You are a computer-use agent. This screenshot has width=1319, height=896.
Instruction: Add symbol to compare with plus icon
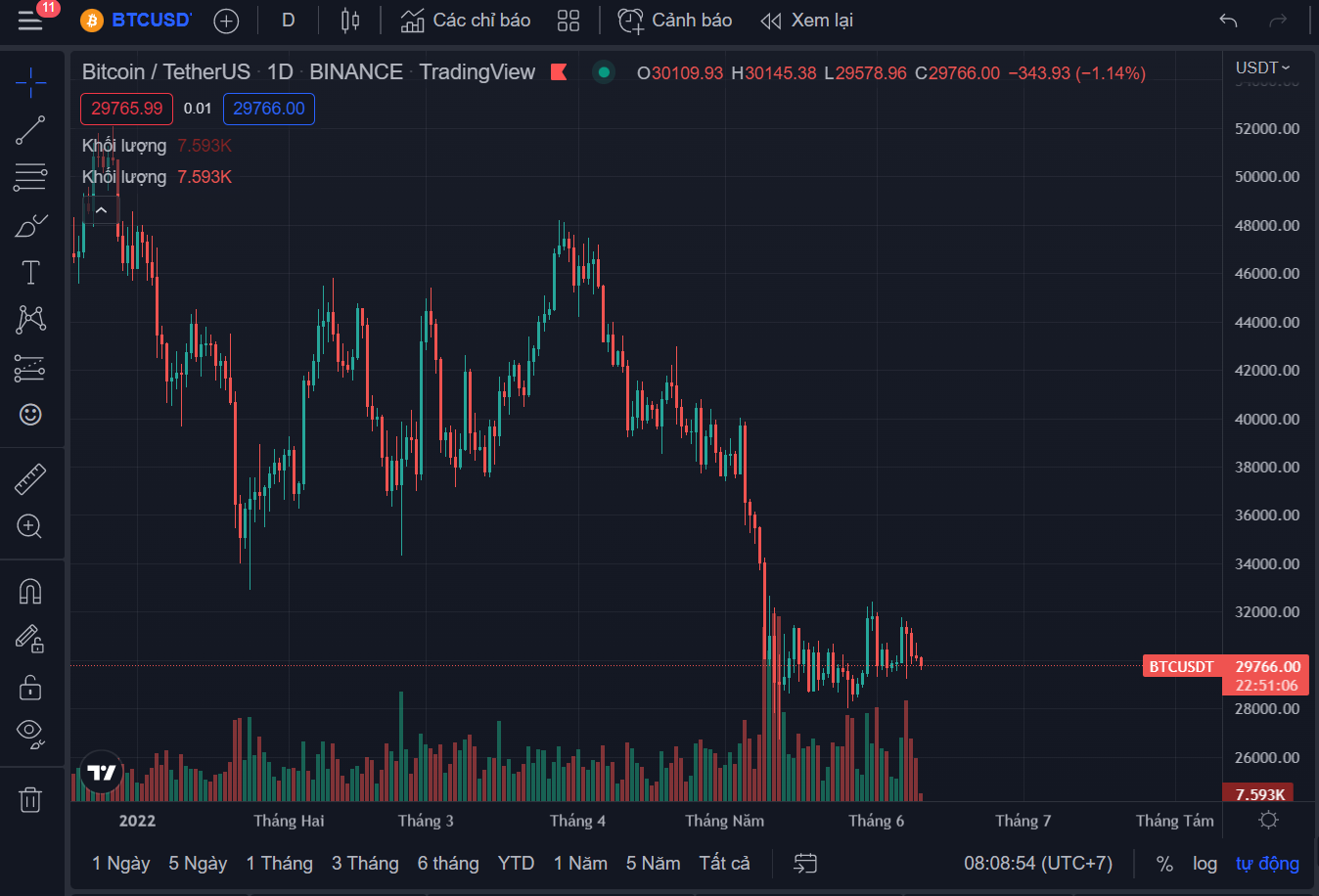[226, 21]
